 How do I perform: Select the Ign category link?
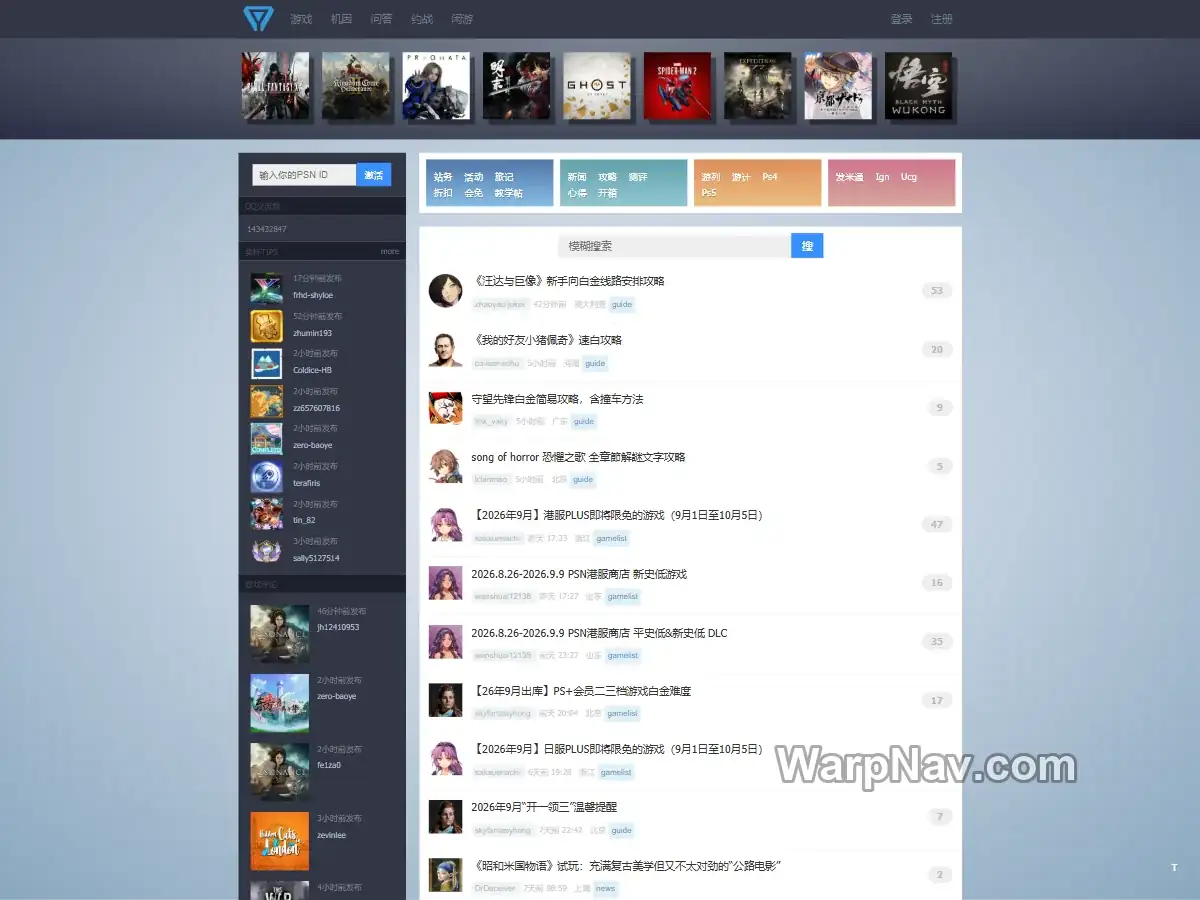(x=882, y=177)
